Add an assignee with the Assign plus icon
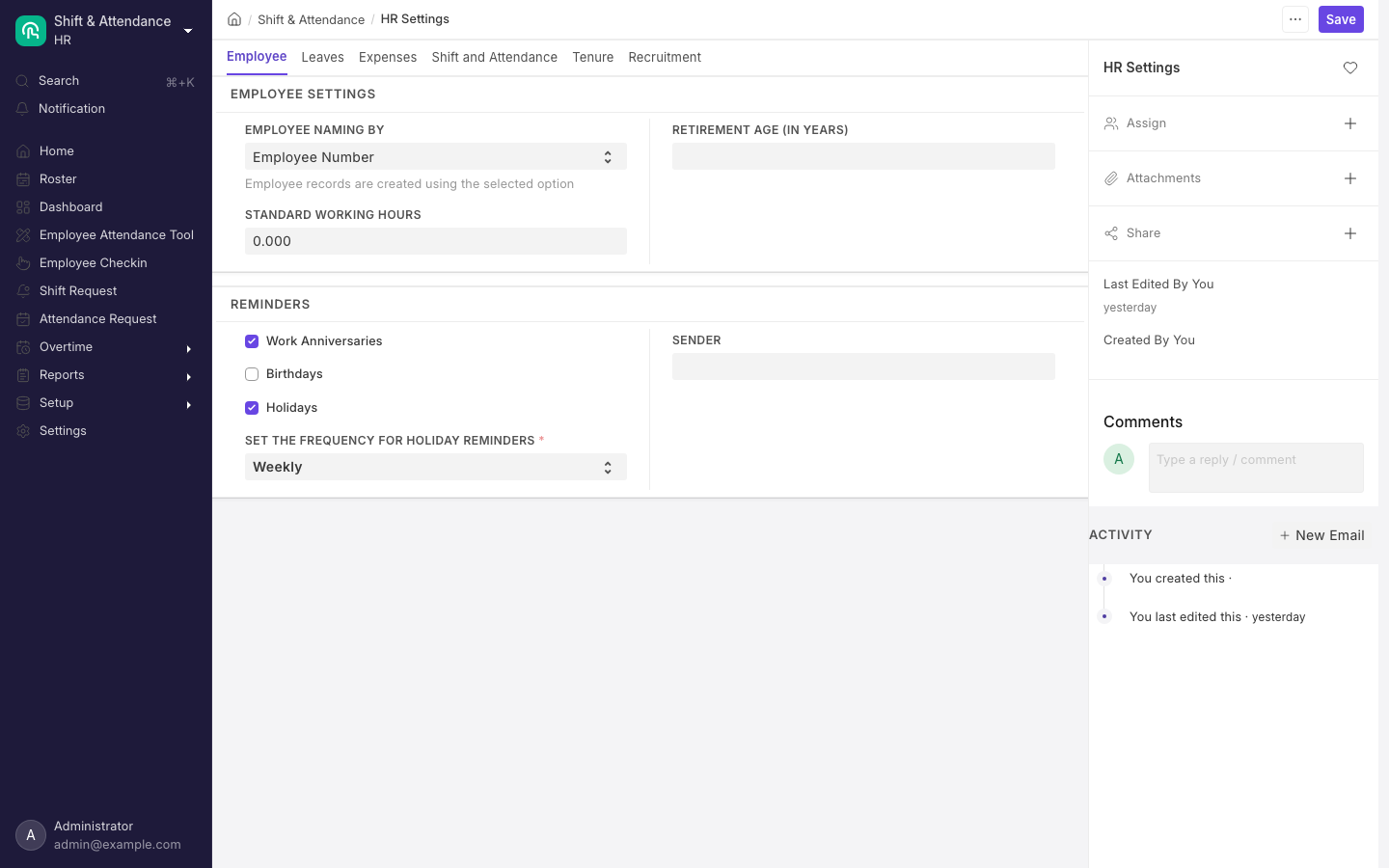1389x868 pixels. tap(1350, 123)
